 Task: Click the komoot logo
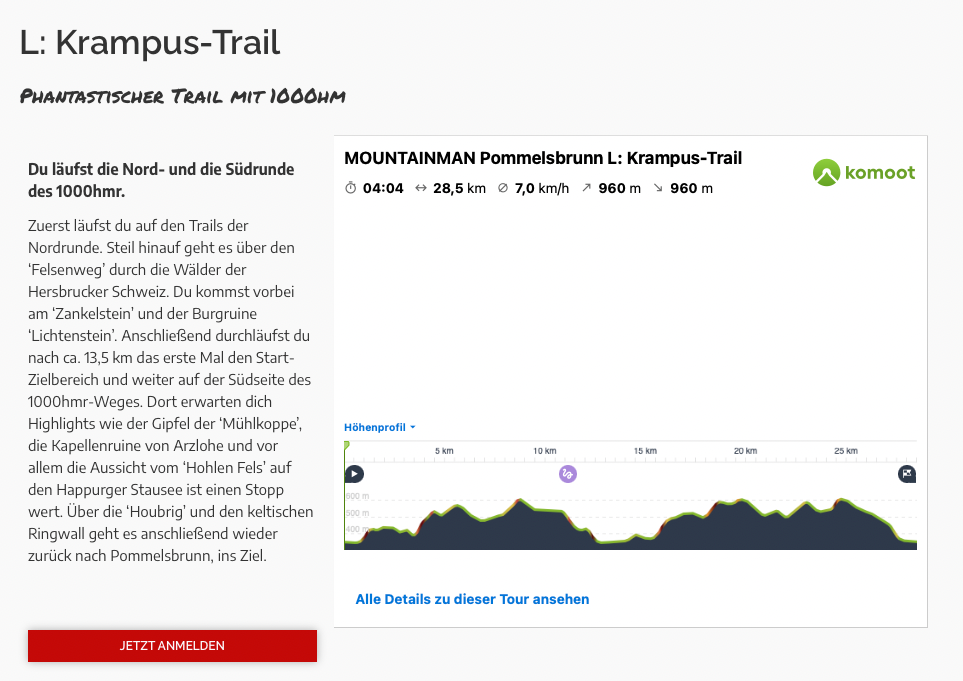864,173
